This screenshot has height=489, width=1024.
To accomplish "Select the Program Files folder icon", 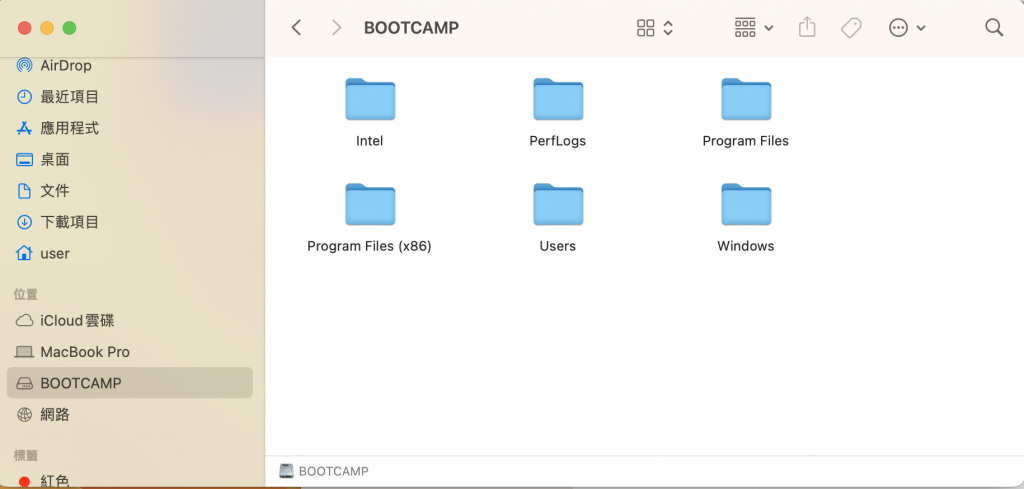I will tap(746, 100).
